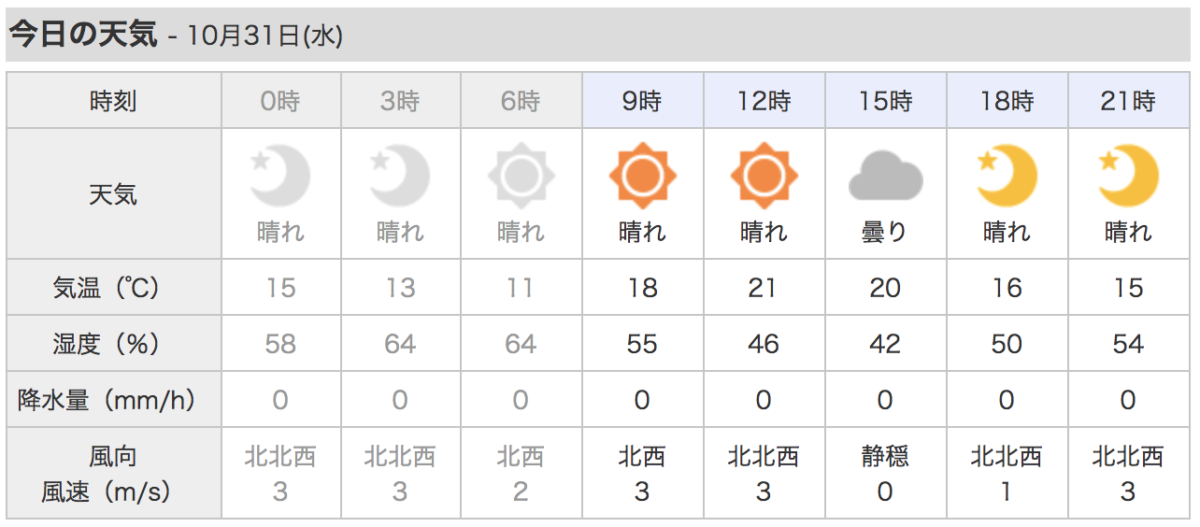Select the 9時 column header
1200x527 pixels.
(642, 101)
